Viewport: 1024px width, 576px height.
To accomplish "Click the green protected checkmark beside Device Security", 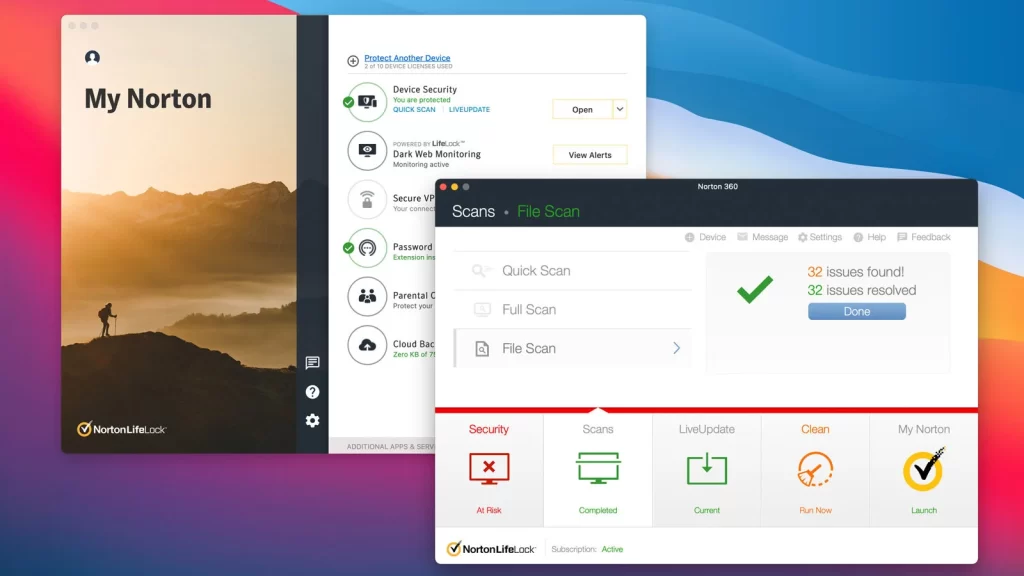I will pos(348,102).
